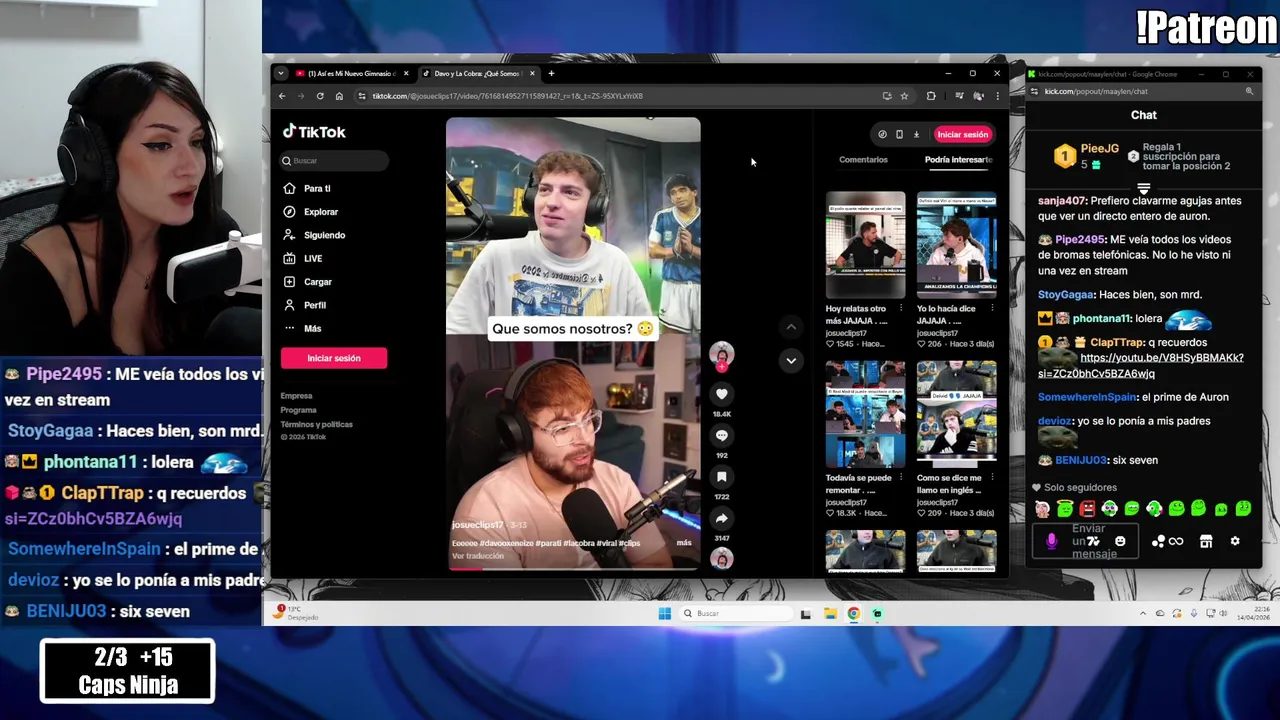Go to next video with down chevron
The image size is (1280, 720).
pyautogui.click(x=791, y=360)
